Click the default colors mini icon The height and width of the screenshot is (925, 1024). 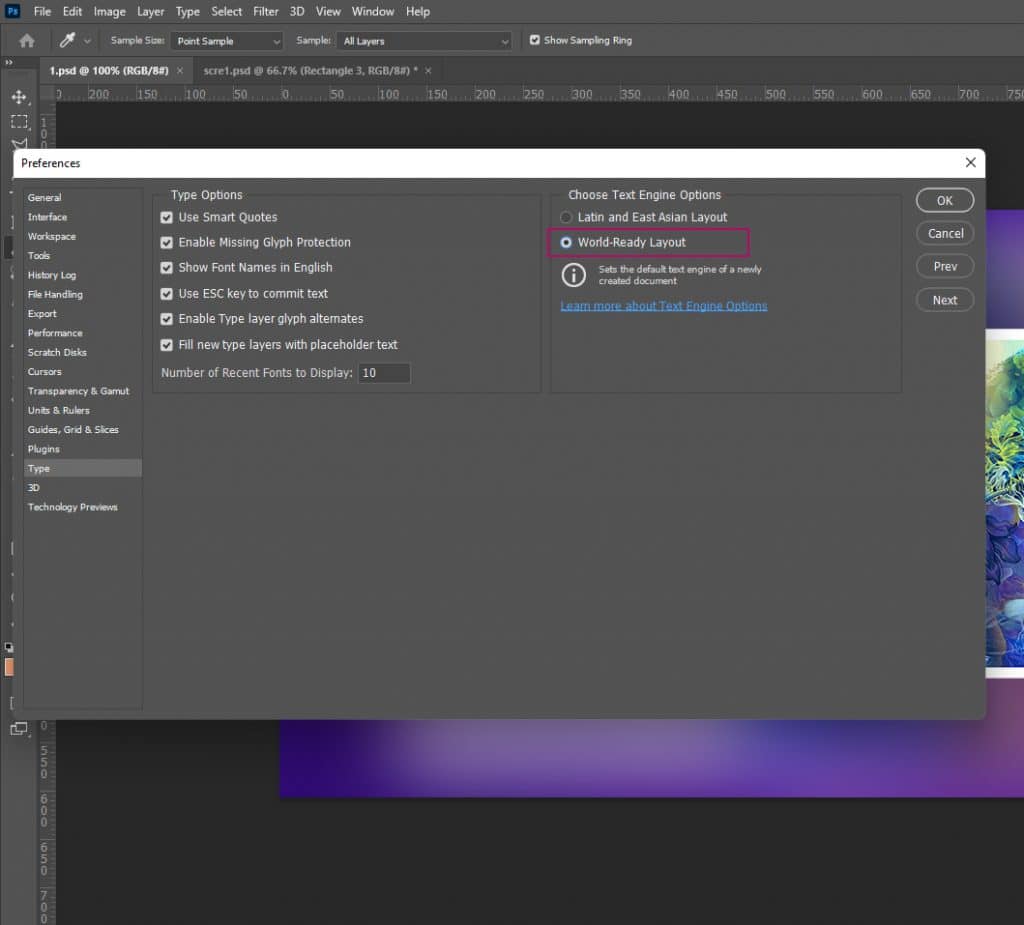pyautogui.click(x=9, y=647)
